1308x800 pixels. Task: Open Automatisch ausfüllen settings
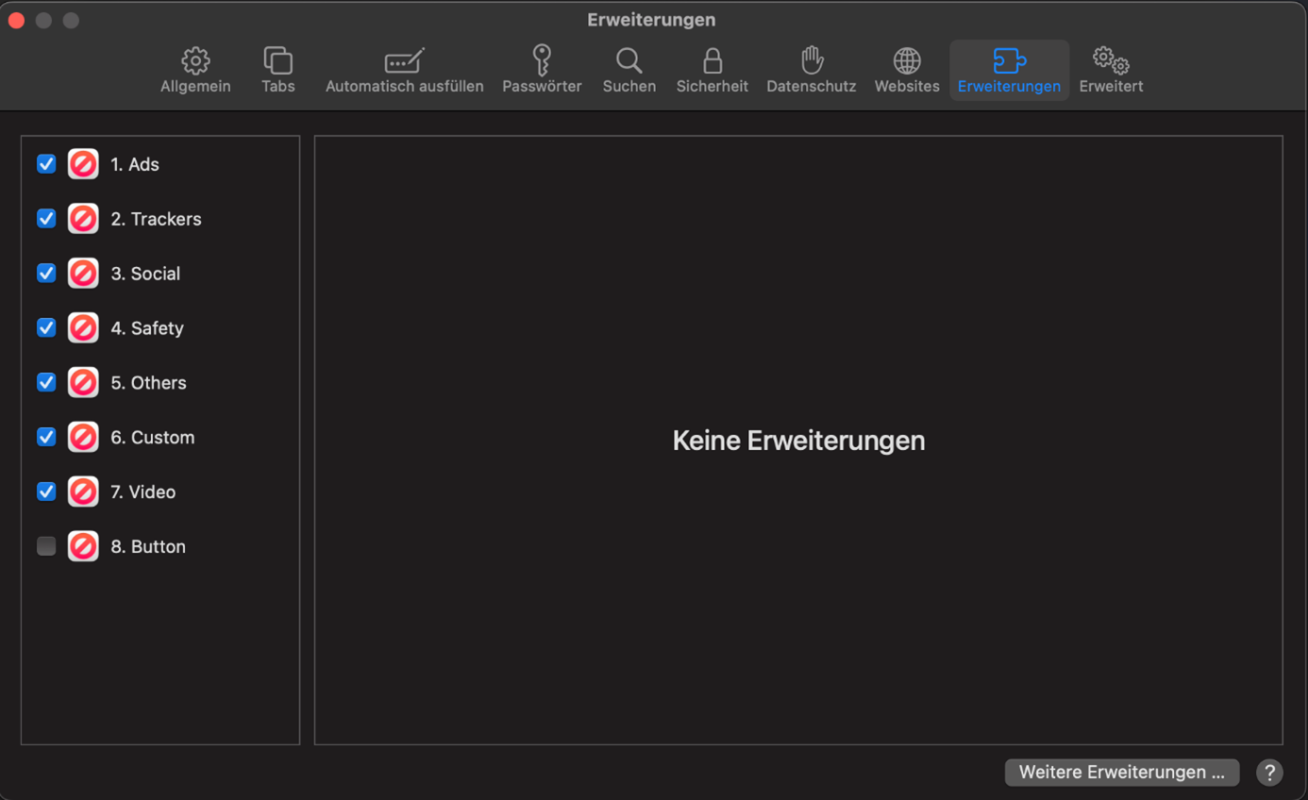(404, 61)
